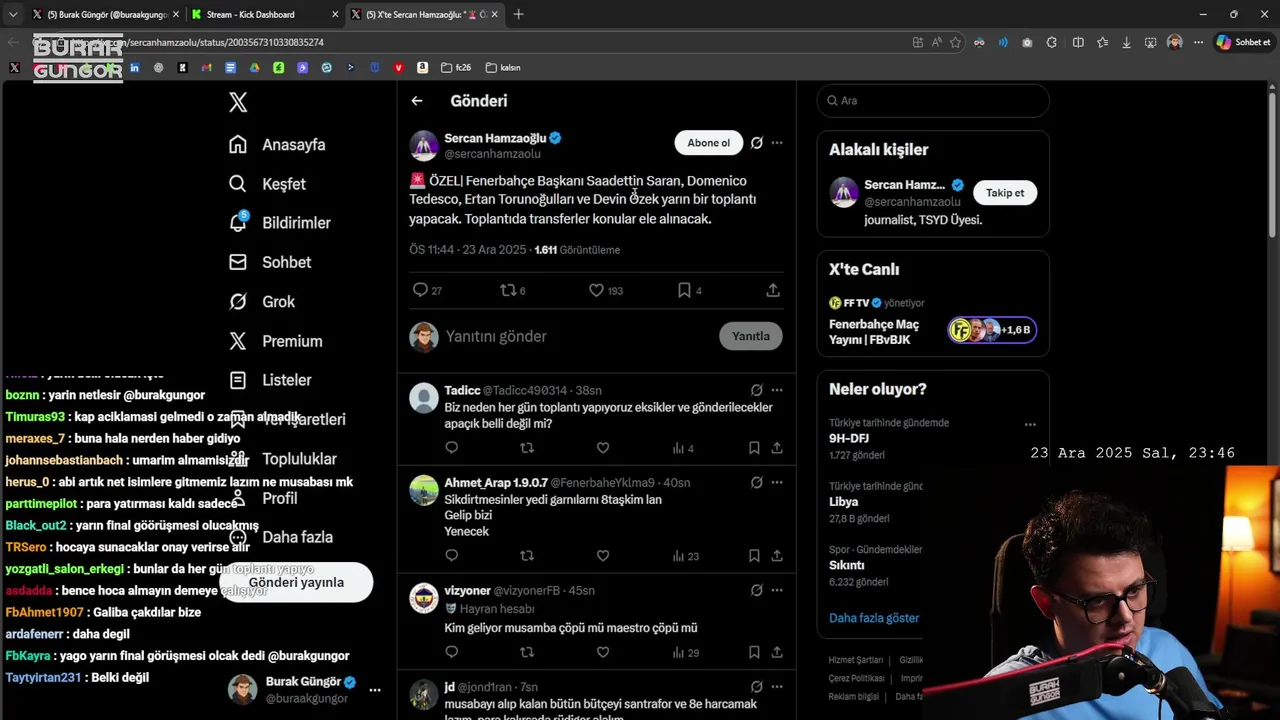This screenshot has width=1280, height=720.
Task: Open the tab search dropdown arrow
Action: coord(12,14)
